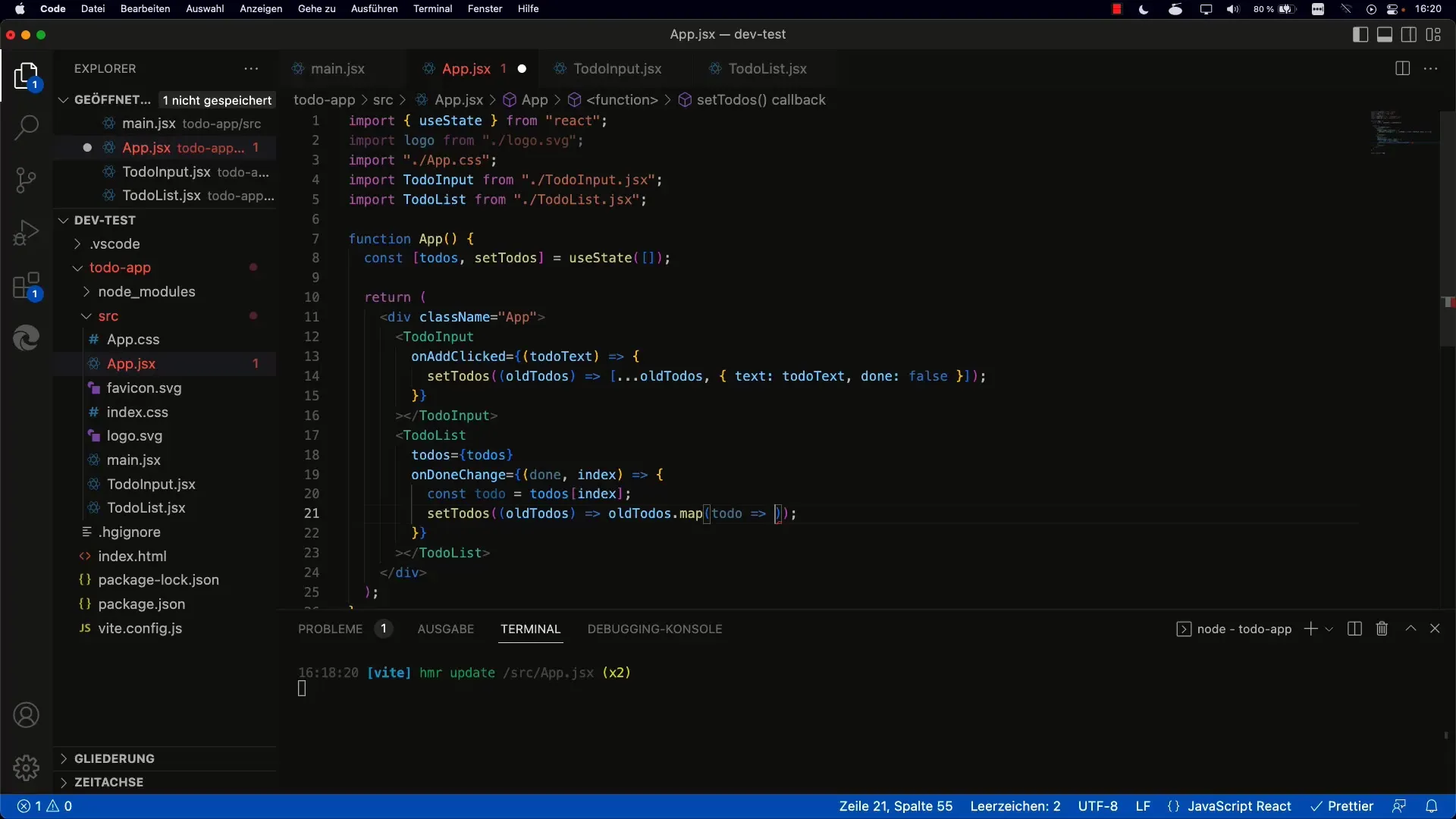Collapse the todo-app folder
Image resolution: width=1456 pixels, height=819 pixels.
click(77, 268)
